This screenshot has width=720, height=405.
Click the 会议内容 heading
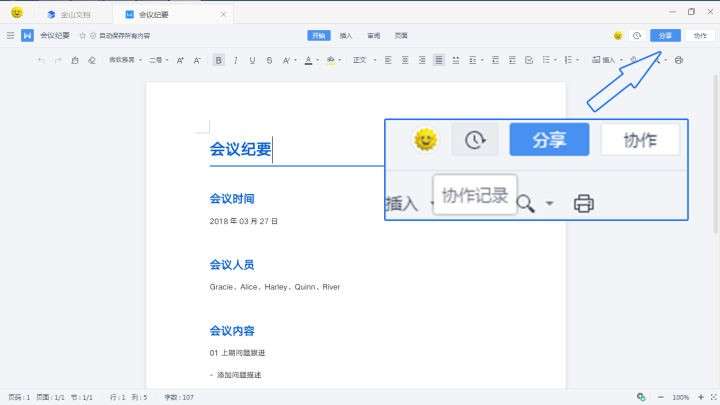pos(232,331)
